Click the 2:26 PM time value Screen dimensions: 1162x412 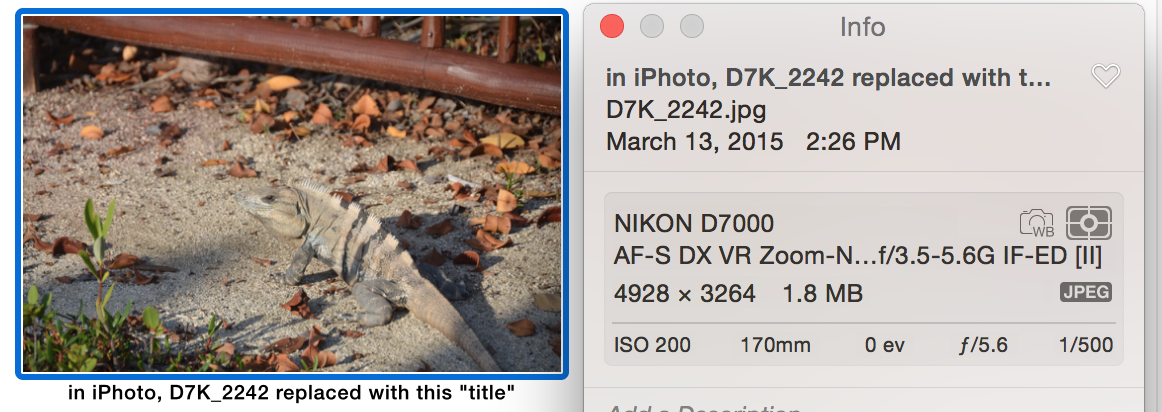[853, 142]
